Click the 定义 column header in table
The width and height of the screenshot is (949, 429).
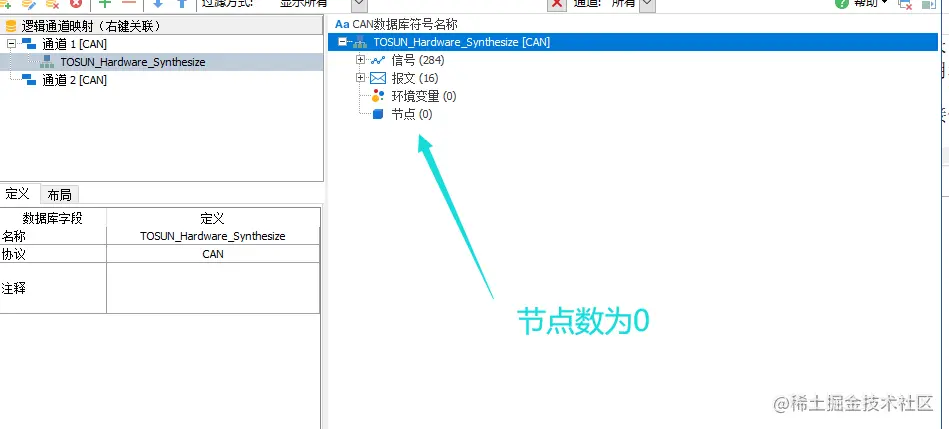[212, 218]
